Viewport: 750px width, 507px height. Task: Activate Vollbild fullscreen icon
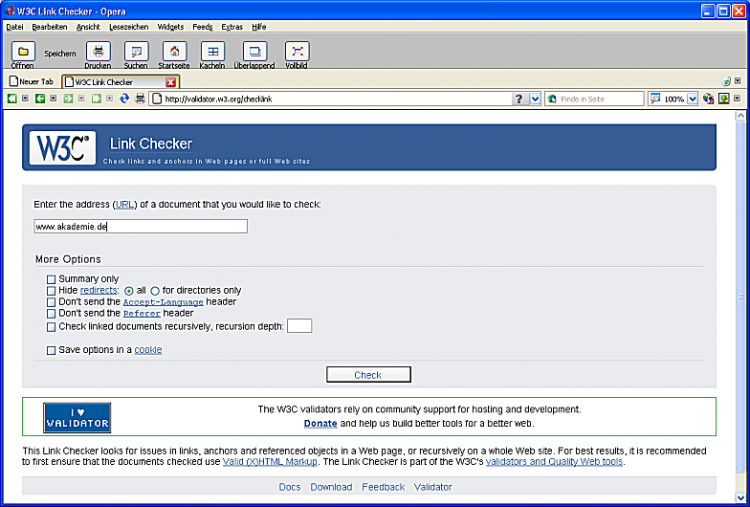(297, 51)
